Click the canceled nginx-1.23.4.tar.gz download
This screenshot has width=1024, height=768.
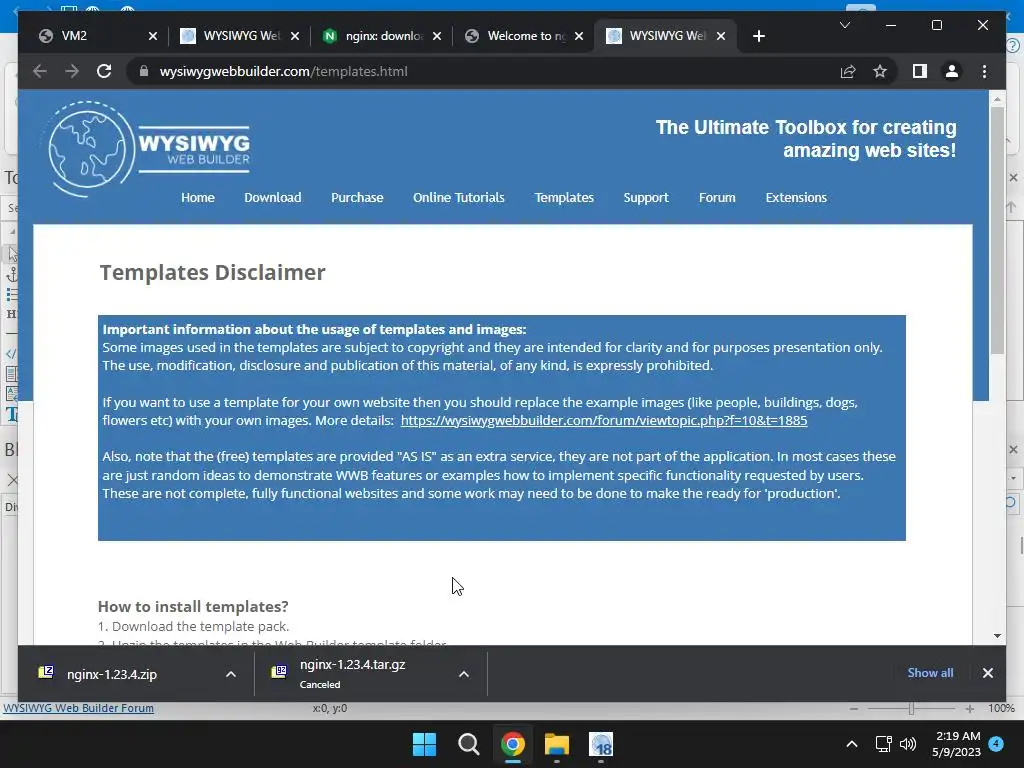coord(353,674)
